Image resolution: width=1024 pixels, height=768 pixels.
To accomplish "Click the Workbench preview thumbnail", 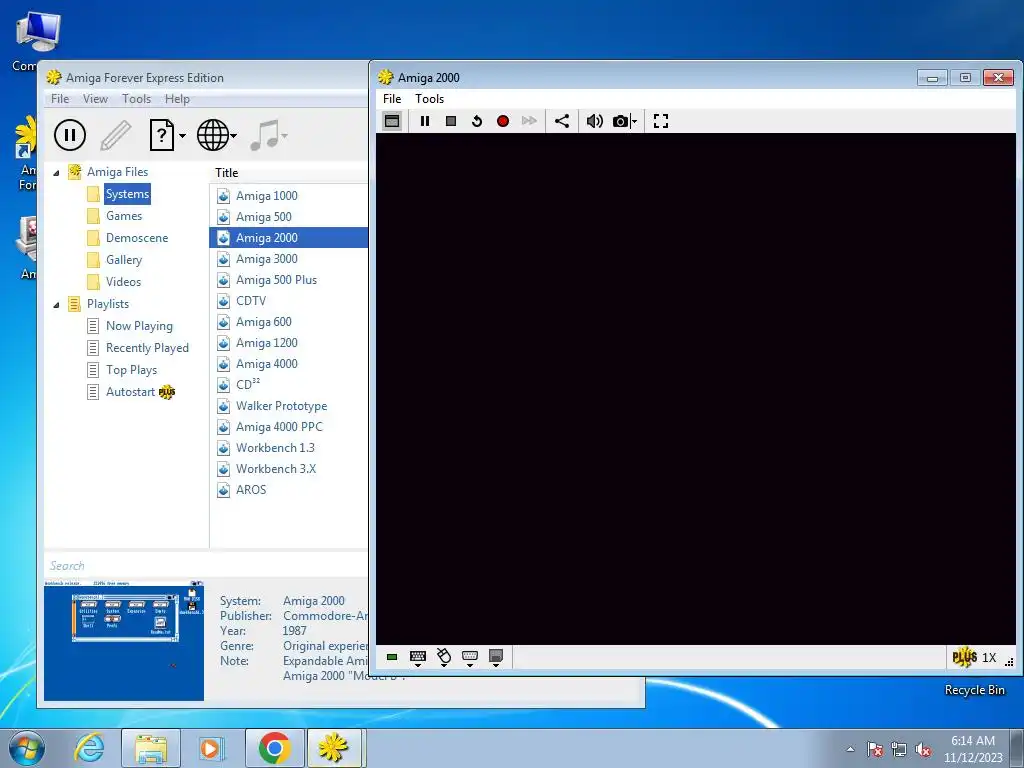I will pos(124,640).
